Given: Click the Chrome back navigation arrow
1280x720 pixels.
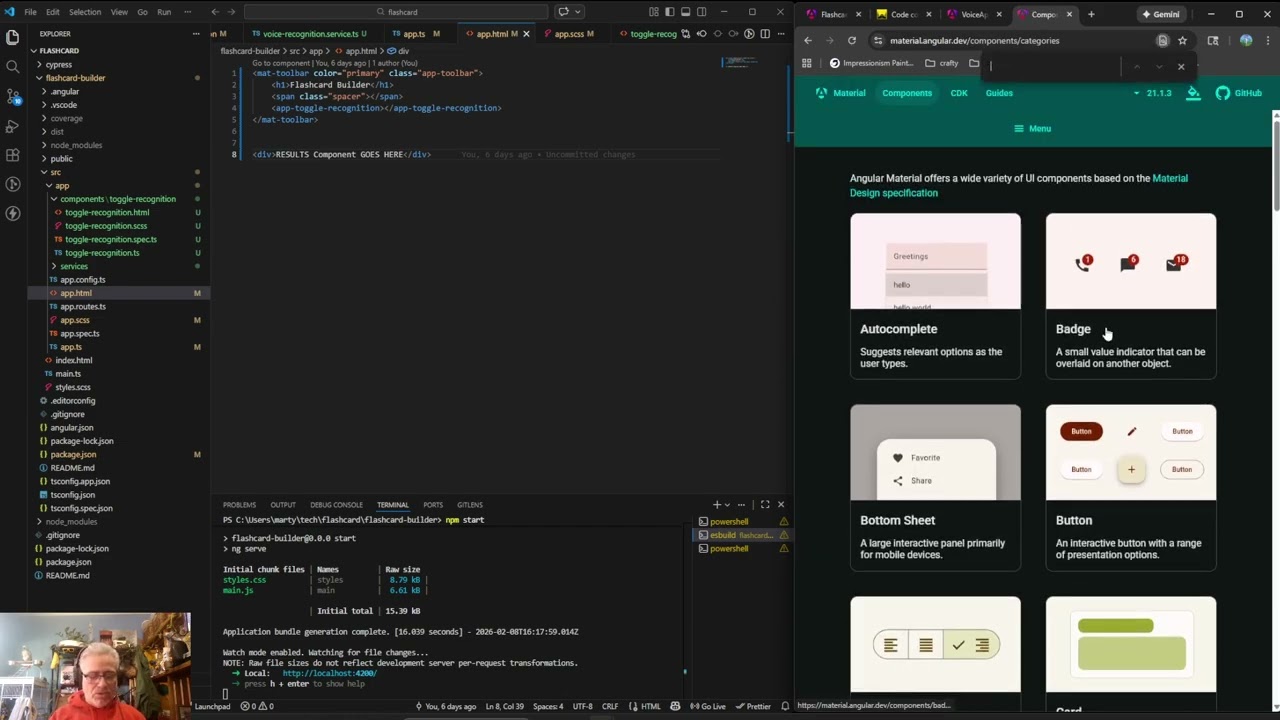Looking at the screenshot, I should [x=808, y=41].
